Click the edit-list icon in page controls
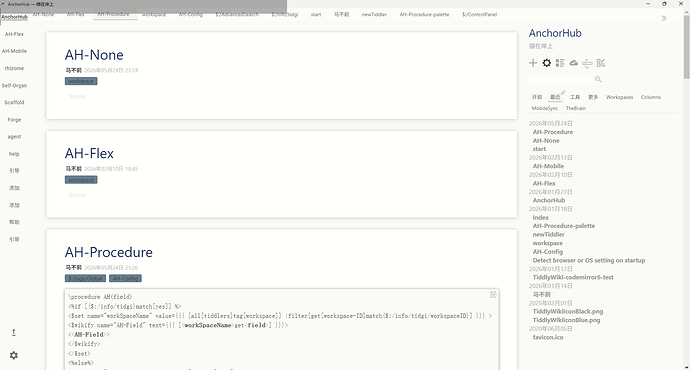 coord(601,63)
